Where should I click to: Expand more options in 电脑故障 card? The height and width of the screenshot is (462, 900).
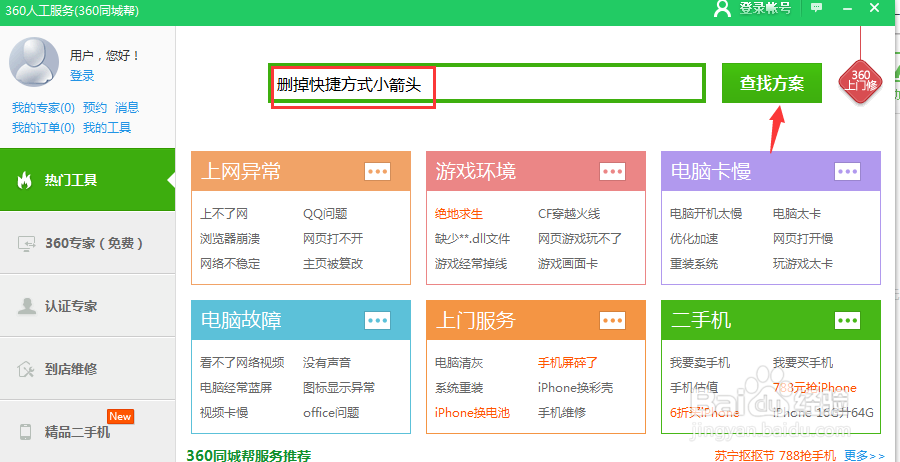378,320
